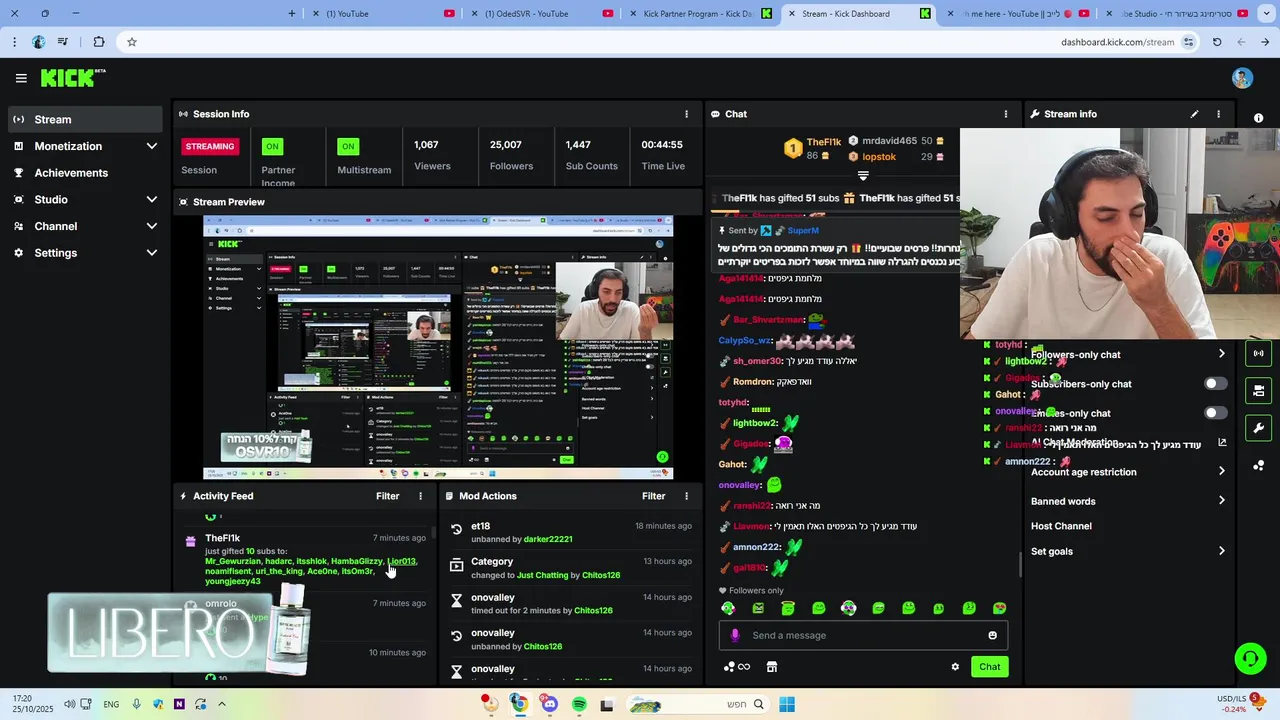Open Set goals settings arrow
Screen dimensions: 1280x720
click(1221, 551)
